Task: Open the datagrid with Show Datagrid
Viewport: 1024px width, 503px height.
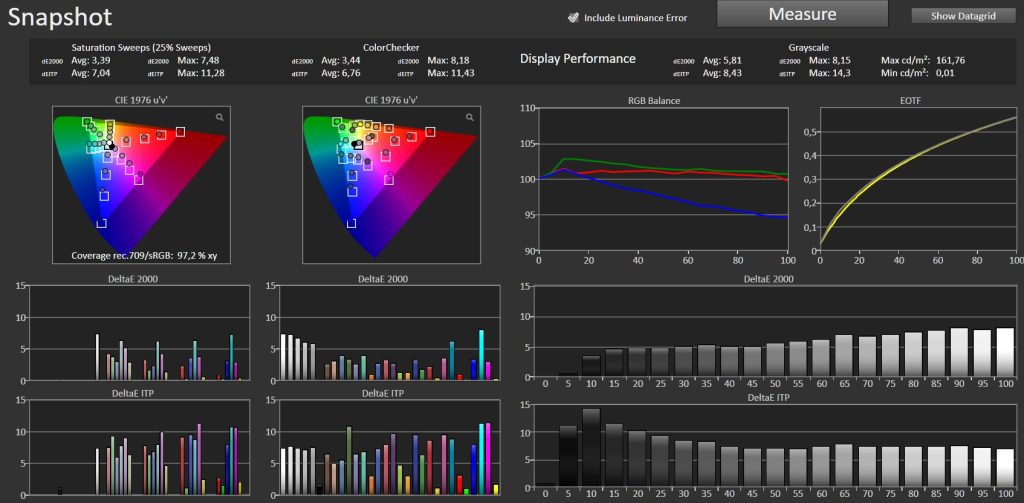Action: point(963,16)
